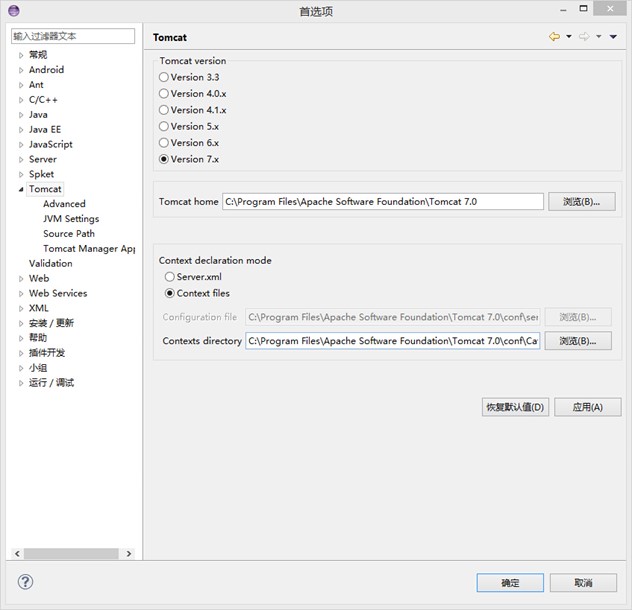Select 帮助 preferences item
The image size is (632, 610).
click(38, 338)
